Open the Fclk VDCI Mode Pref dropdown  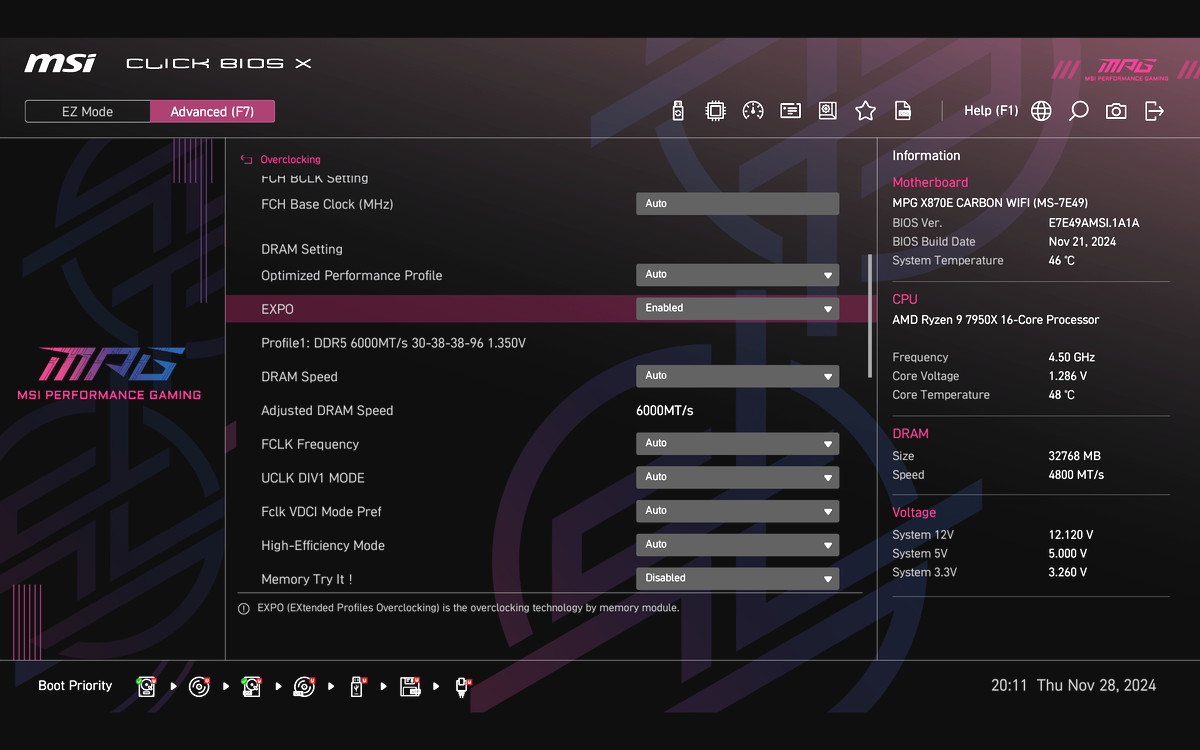(738, 511)
